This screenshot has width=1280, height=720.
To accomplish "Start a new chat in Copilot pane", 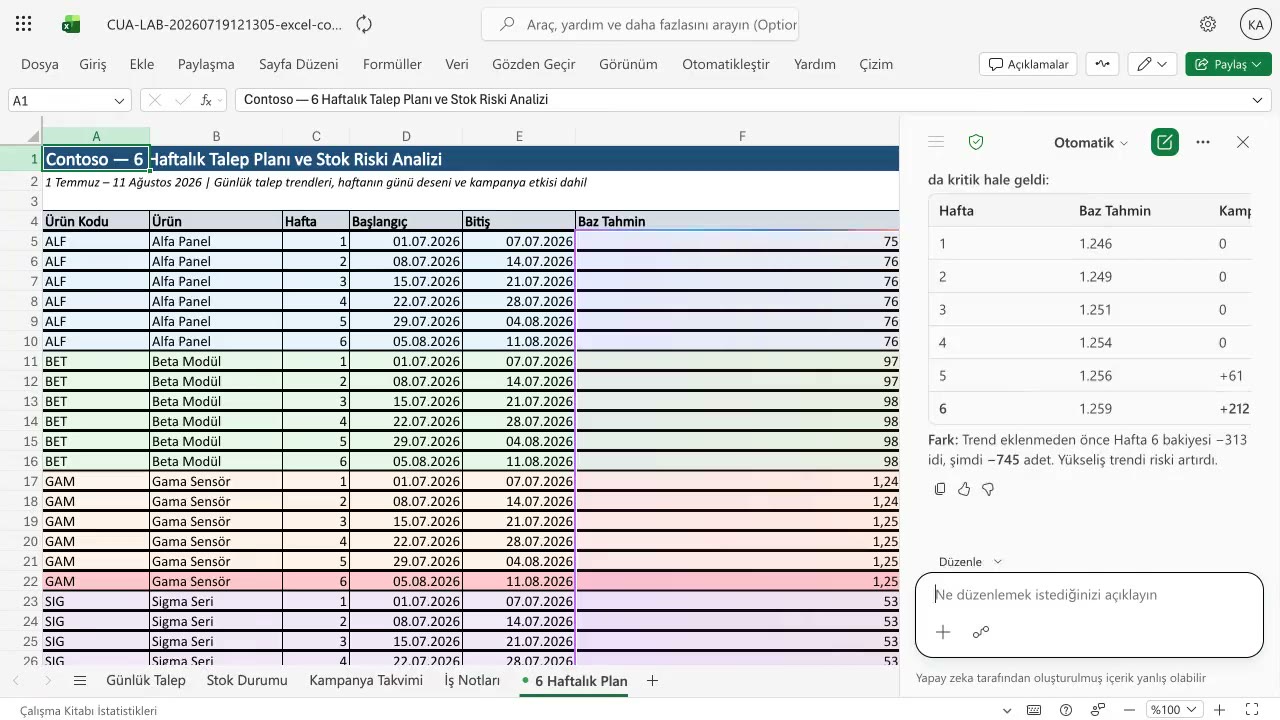I will coord(1164,142).
